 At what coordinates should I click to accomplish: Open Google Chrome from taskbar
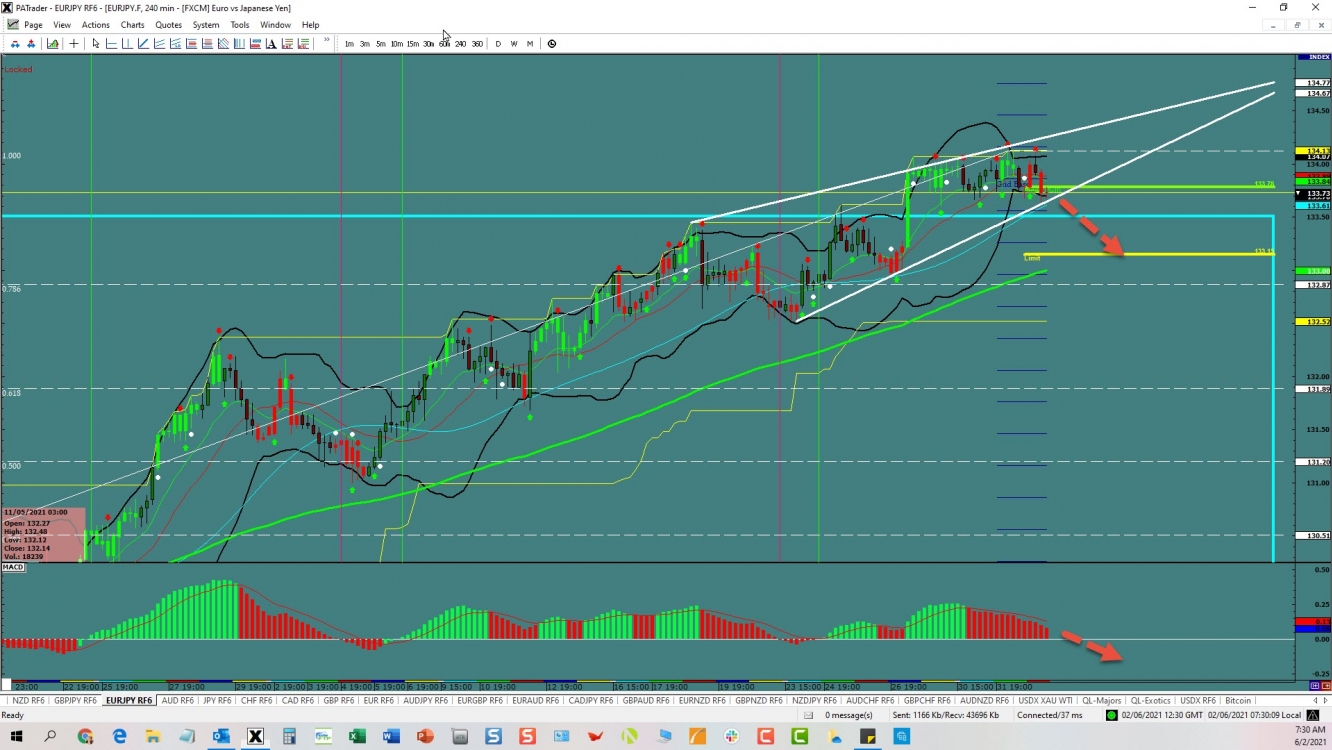[x=85, y=737]
